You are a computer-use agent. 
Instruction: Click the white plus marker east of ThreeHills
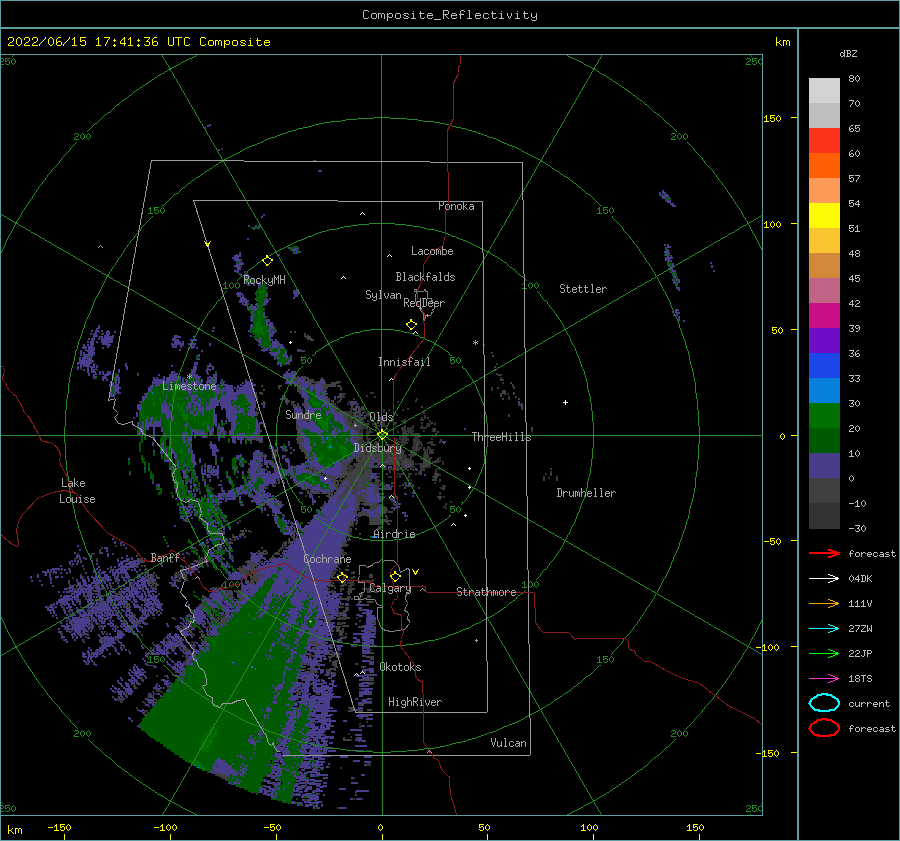pos(565,402)
